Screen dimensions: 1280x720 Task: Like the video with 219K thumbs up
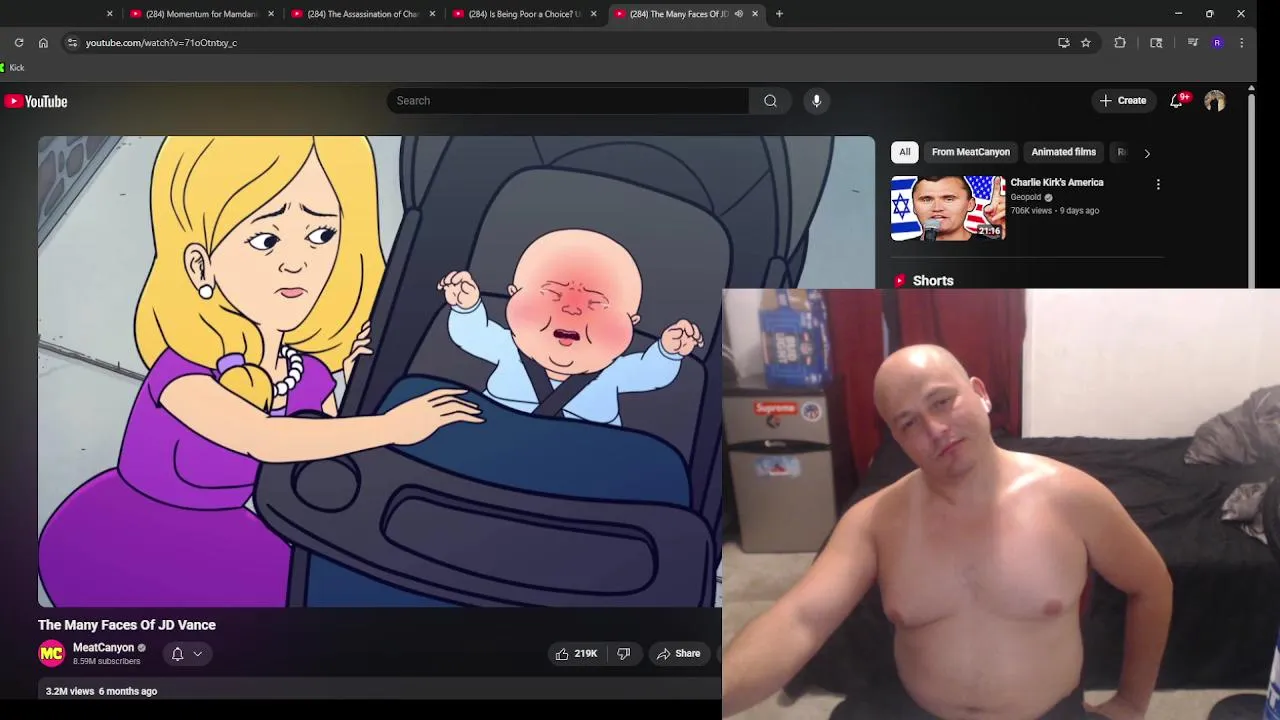point(576,654)
